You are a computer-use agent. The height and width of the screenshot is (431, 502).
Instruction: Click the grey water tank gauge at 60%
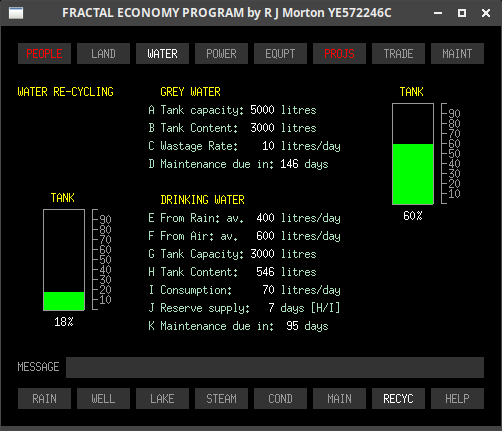(413, 154)
